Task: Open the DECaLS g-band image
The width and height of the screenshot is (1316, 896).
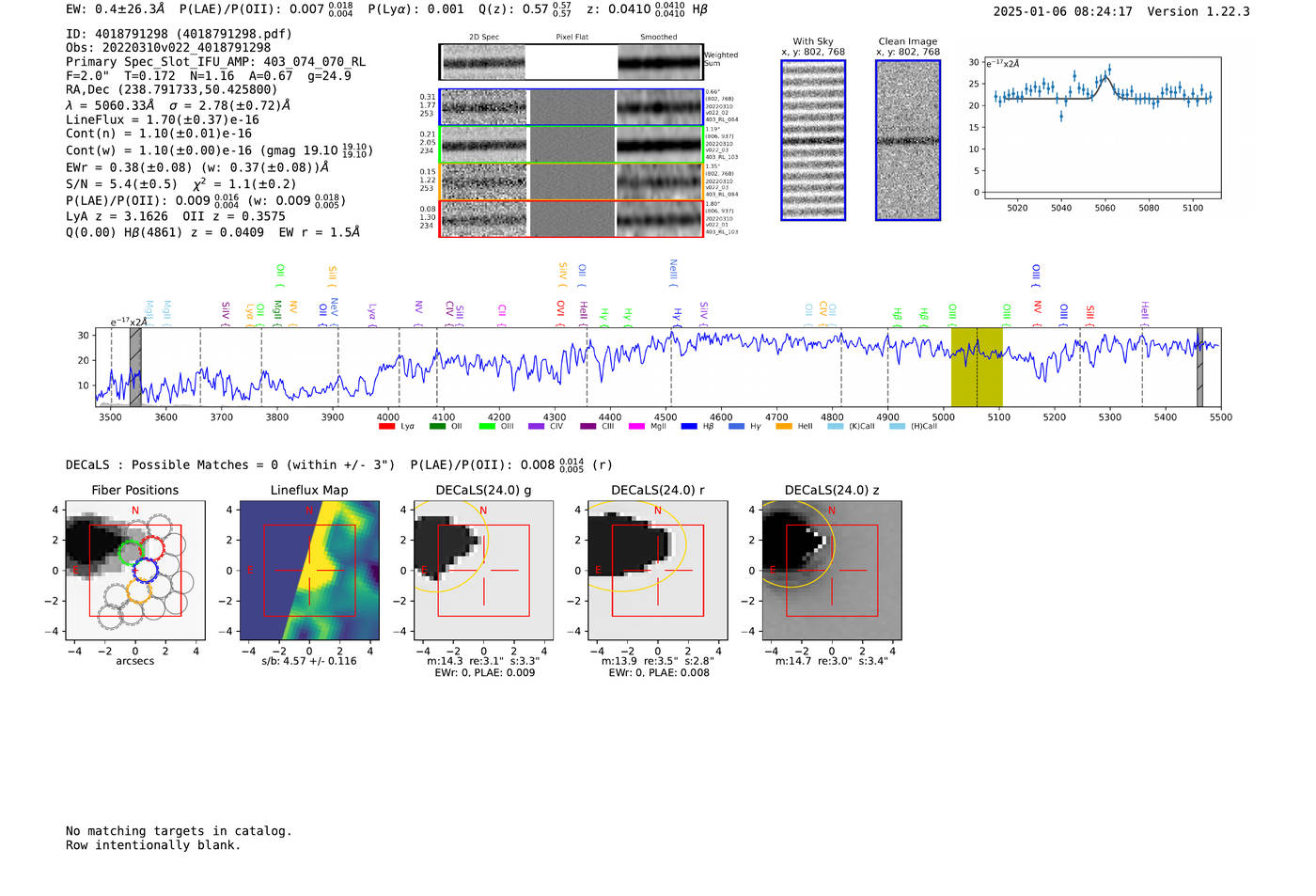Action: [x=483, y=570]
